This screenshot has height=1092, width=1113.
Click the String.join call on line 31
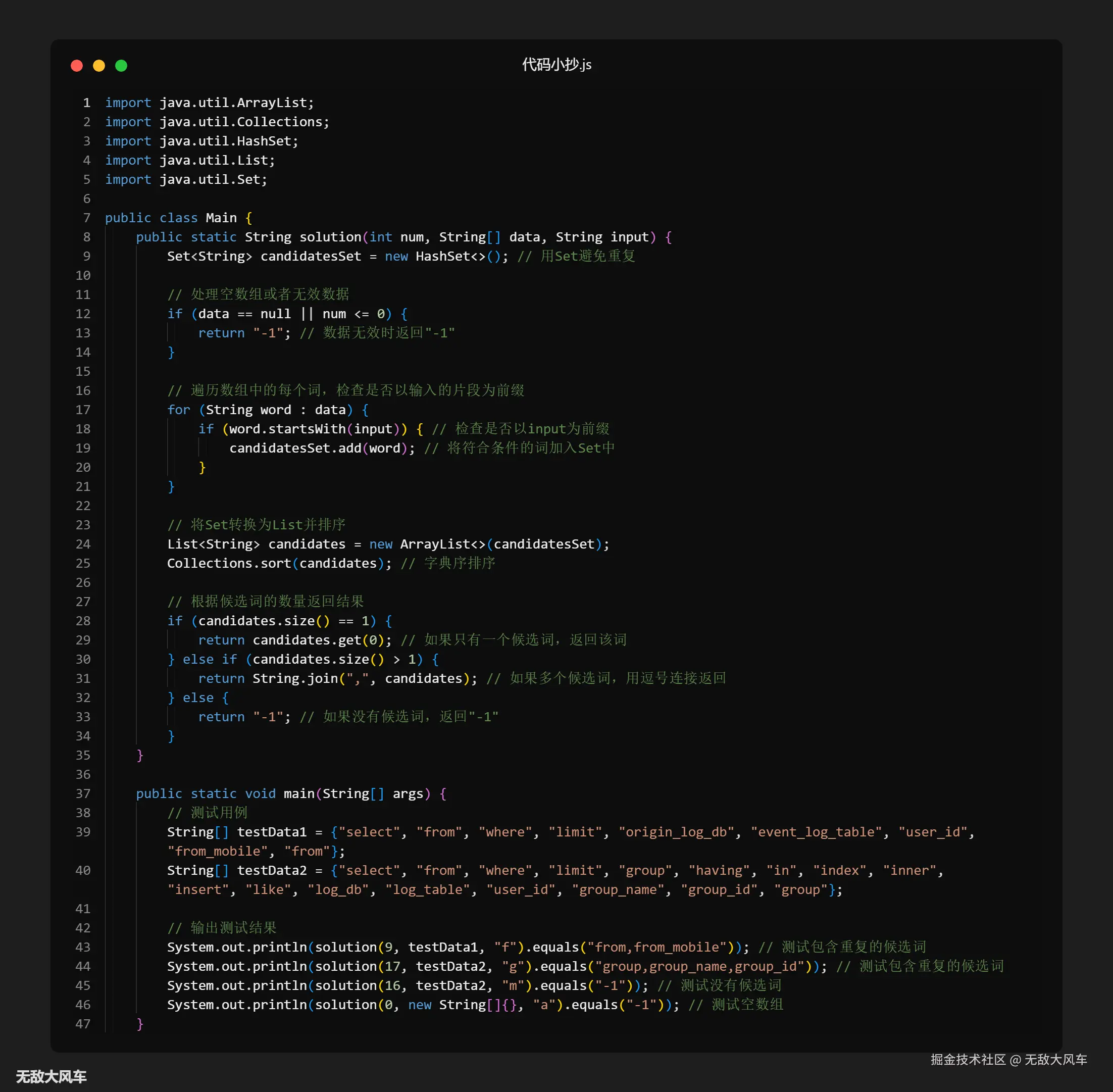tap(295, 678)
